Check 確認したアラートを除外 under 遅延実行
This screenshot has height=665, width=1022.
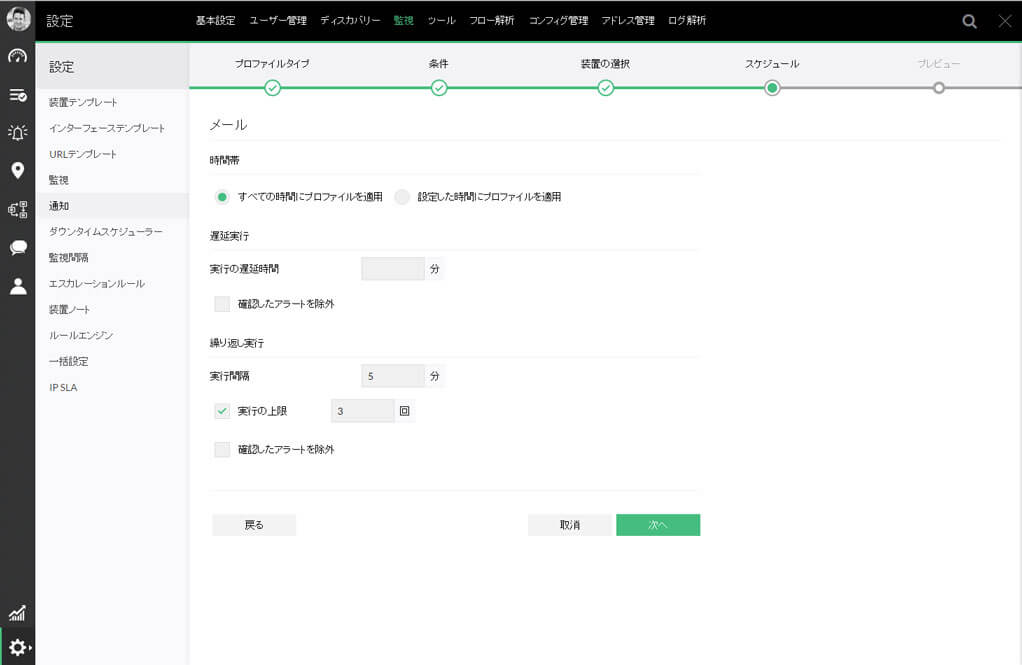point(222,304)
